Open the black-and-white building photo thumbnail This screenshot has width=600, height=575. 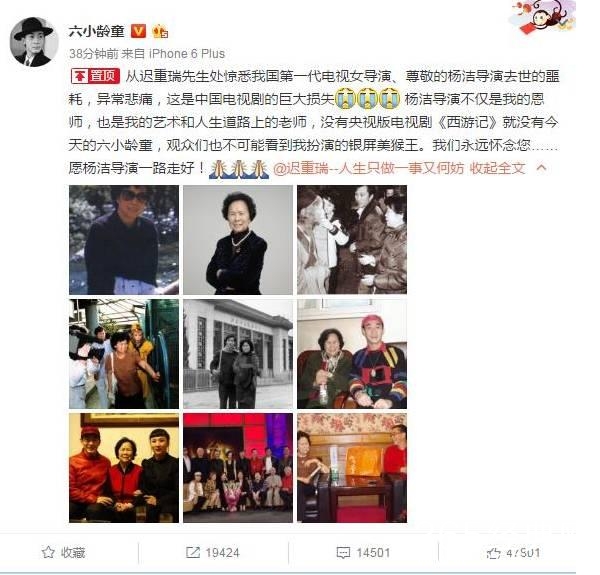click(x=238, y=353)
